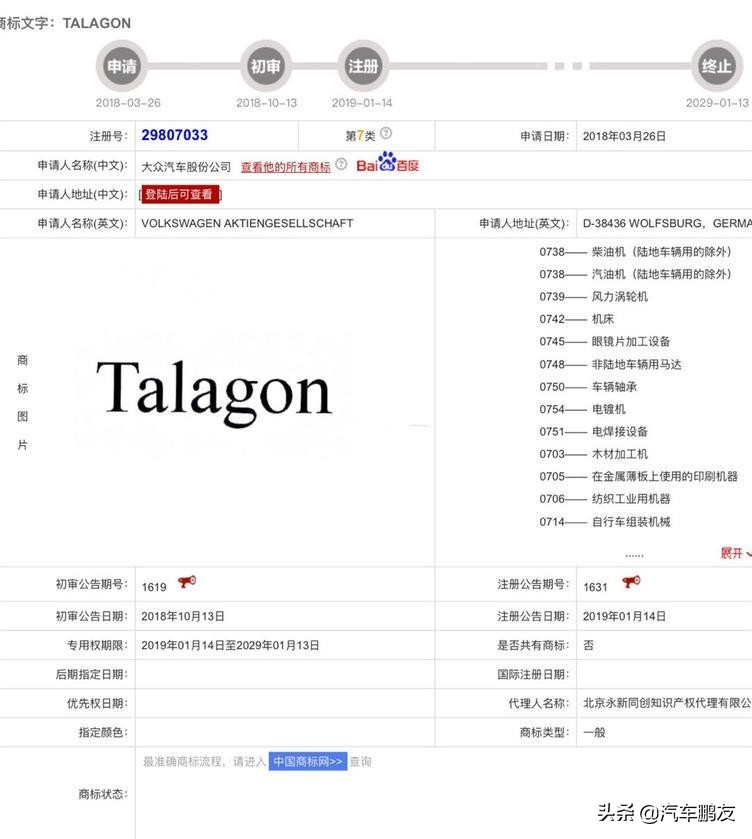Viewport: 752px width, 839px height.
Task: Click goods item 0738 汽油机
Action: coord(635,274)
